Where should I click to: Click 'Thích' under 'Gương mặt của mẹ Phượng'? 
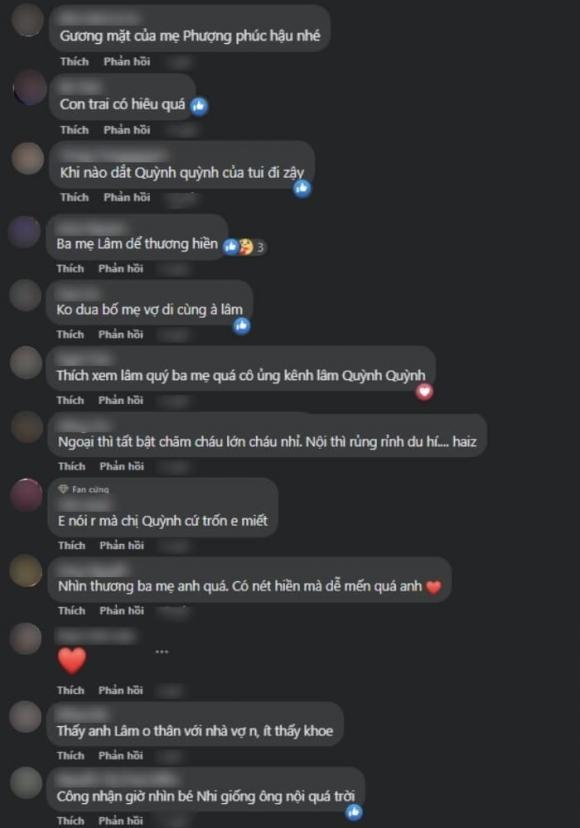coord(74,61)
